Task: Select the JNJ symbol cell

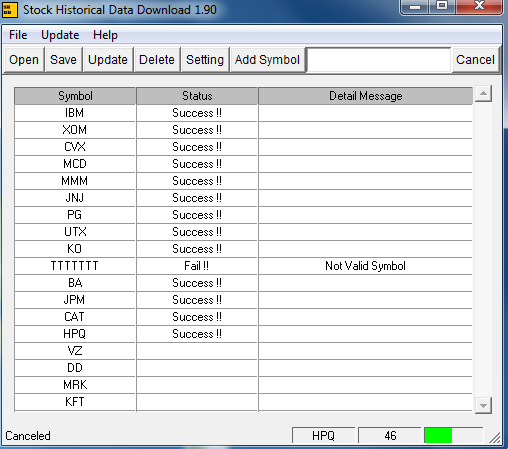Action: [x=75, y=198]
